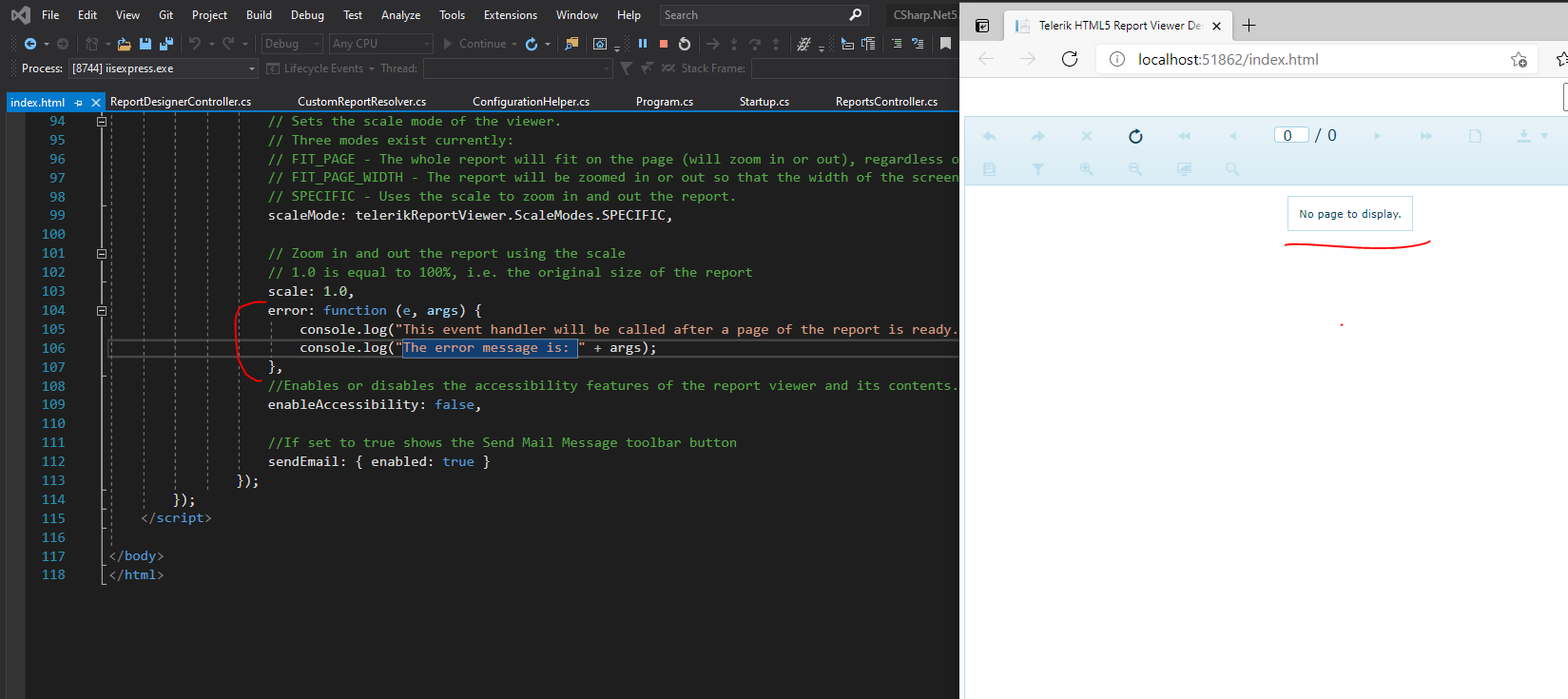Open the Debug menu
This screenshot has height=699, width=1568.
tap(307, 15)
